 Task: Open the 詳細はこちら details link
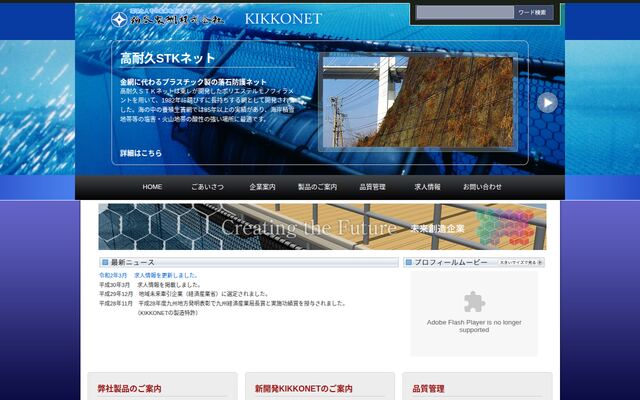(141, 153)
